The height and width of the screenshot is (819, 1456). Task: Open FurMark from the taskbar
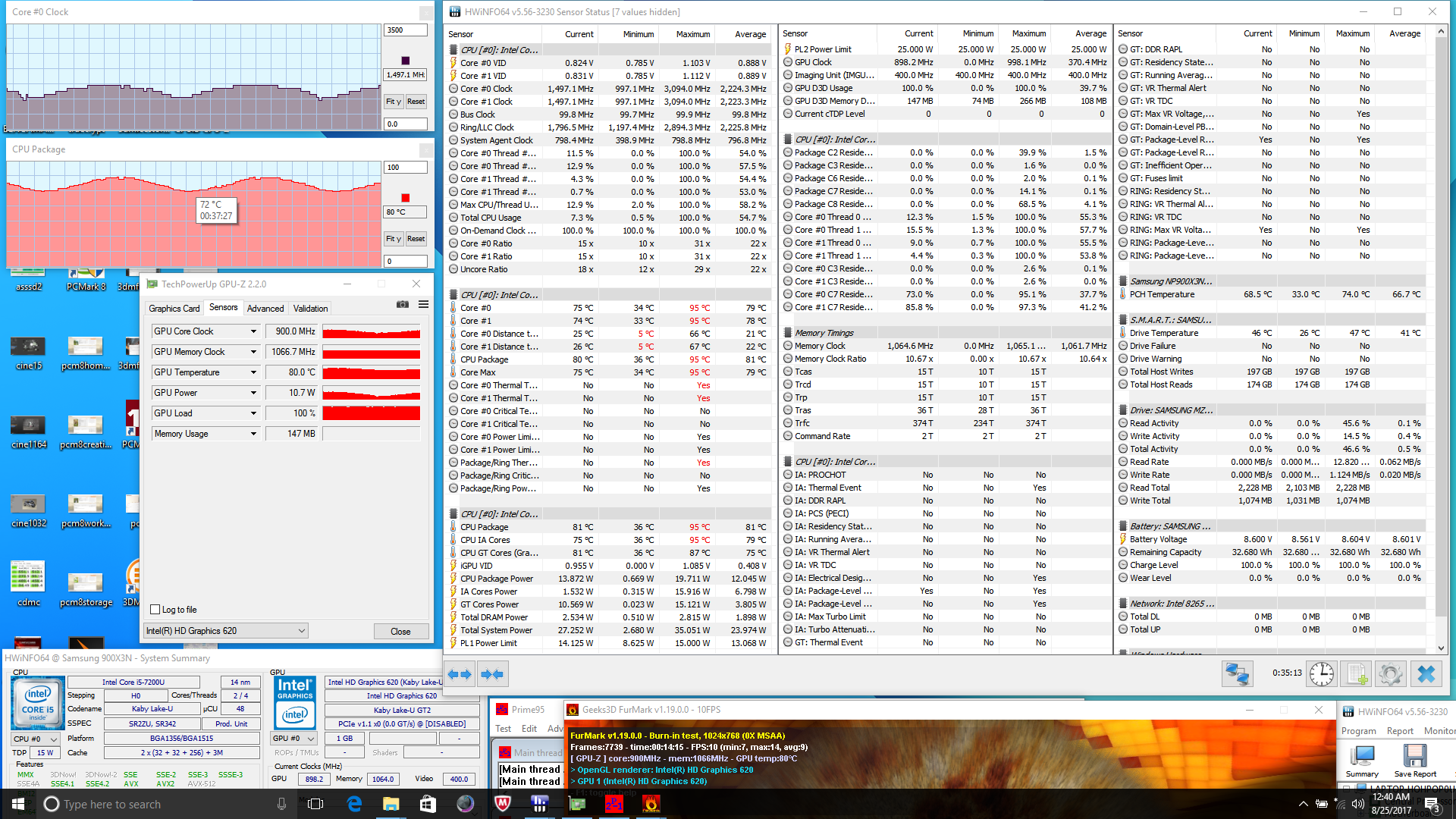pos(651,804)
